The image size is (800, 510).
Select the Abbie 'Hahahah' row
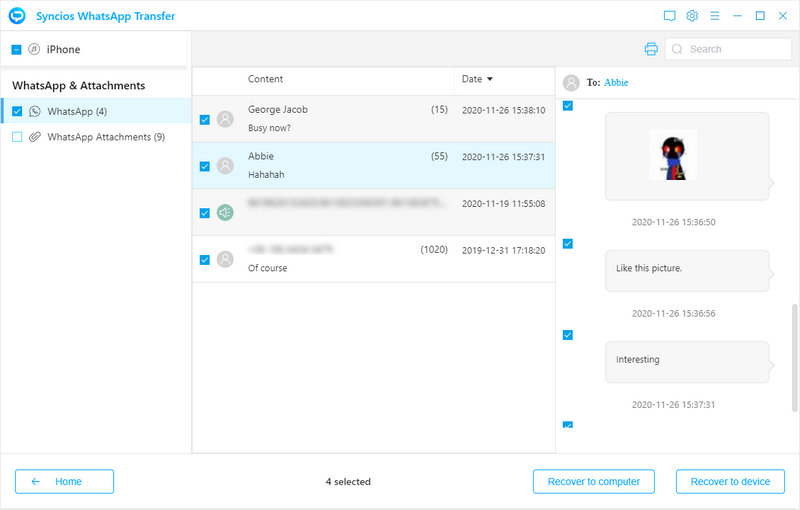click(x=373, y=166)
